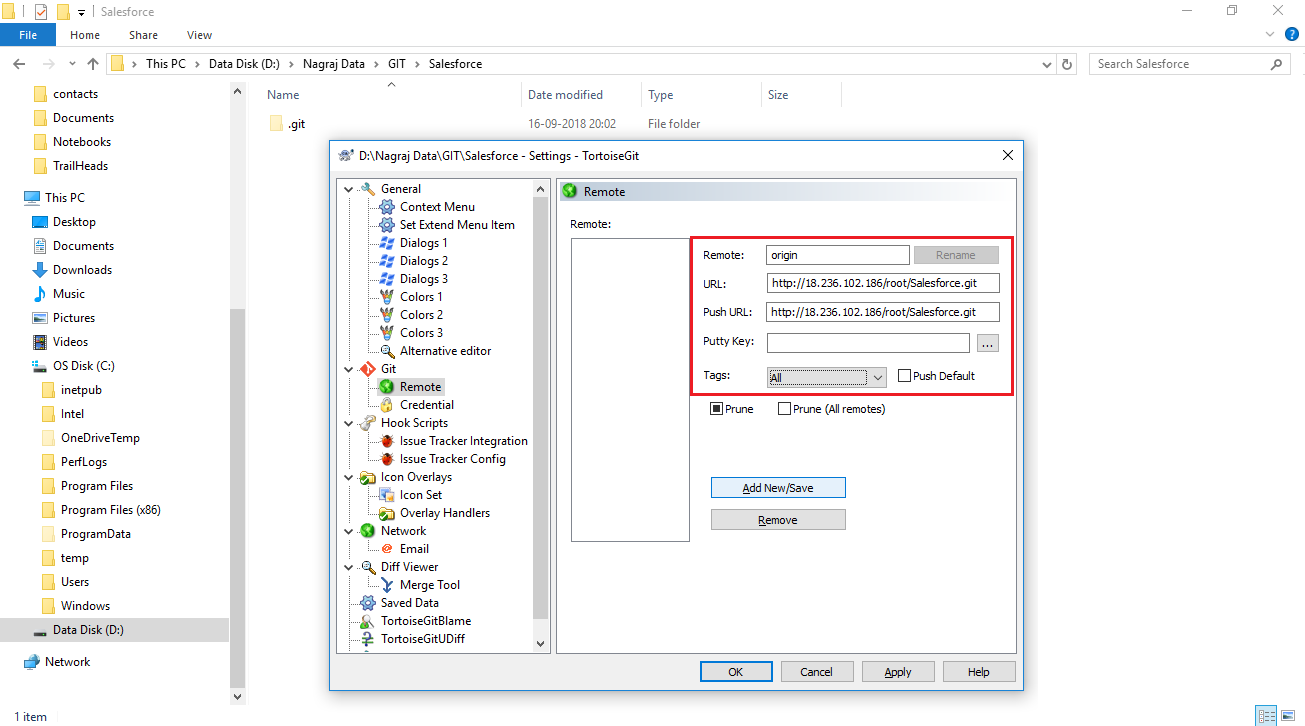The width and height of the screenshot is (1305, 726).
Task: Click the Remove button
Action: [778, 520]
